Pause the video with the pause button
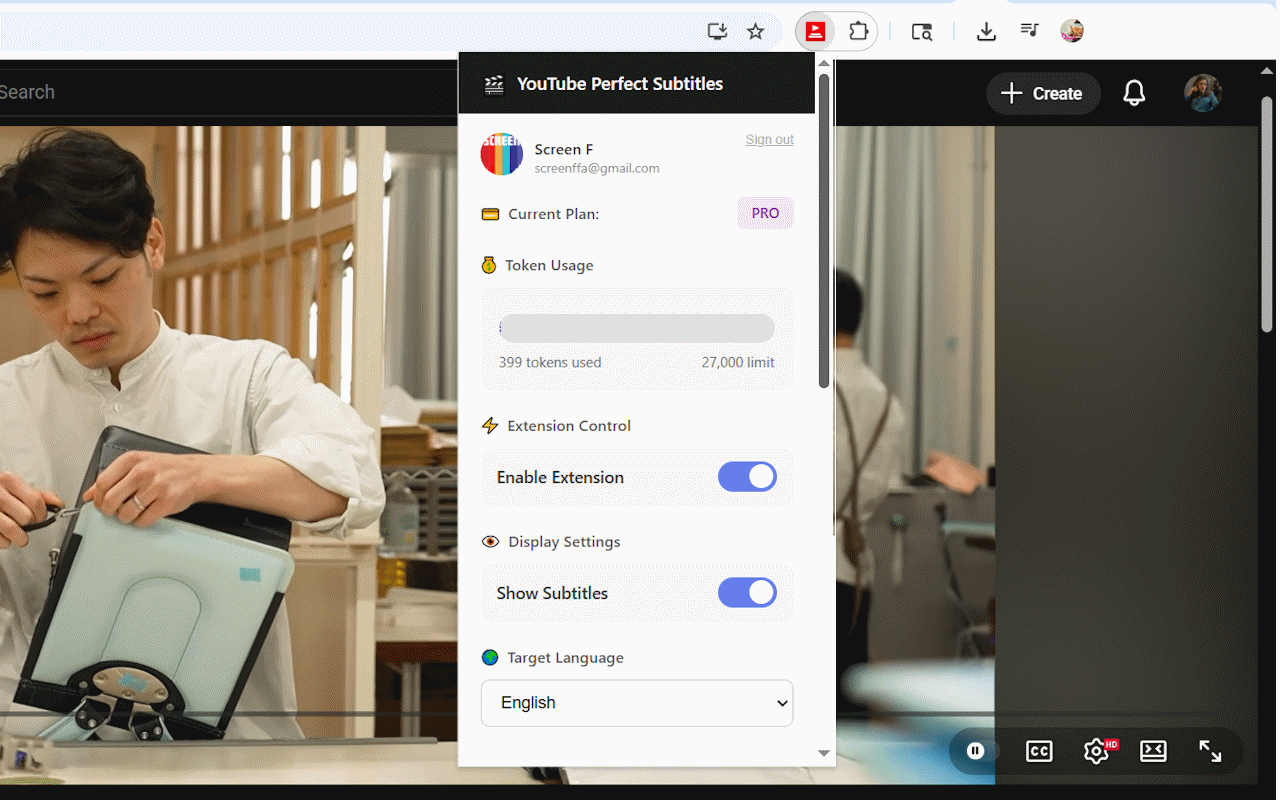1280x800 pixels. 976,751
